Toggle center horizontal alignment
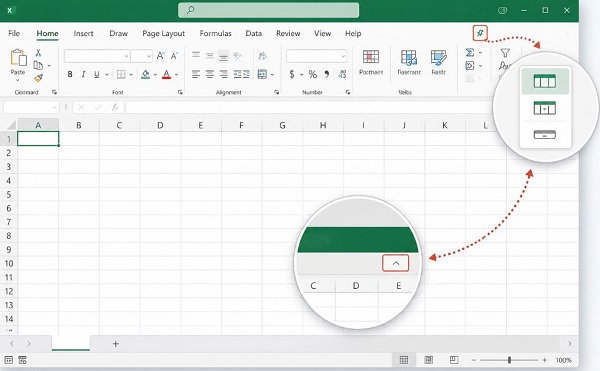 (x=210, y=74)
